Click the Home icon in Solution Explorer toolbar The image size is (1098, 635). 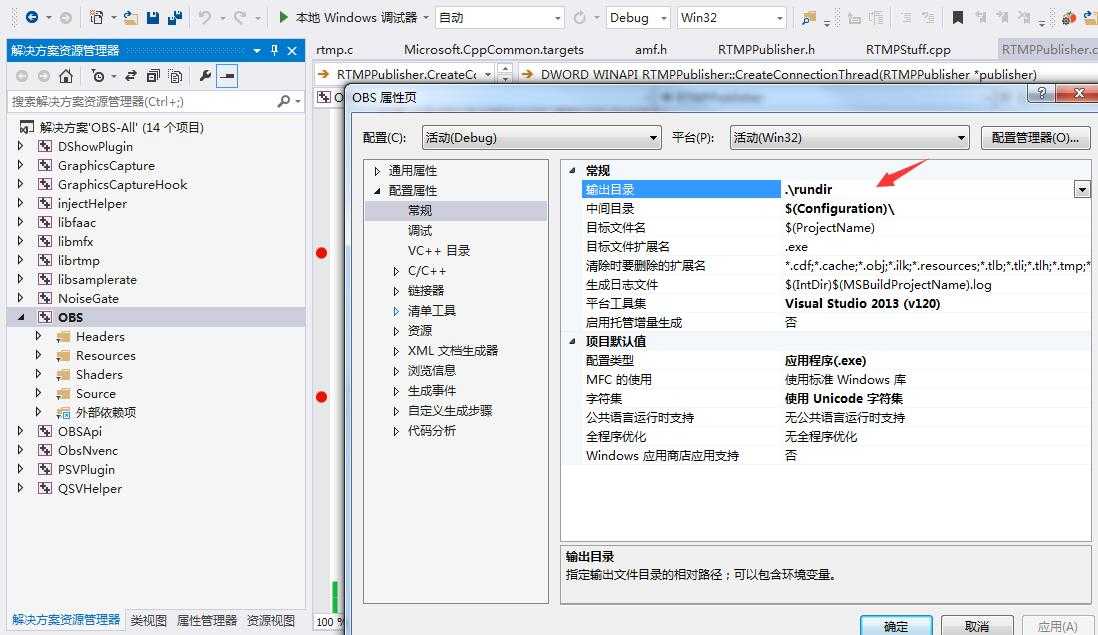(66, 76)
